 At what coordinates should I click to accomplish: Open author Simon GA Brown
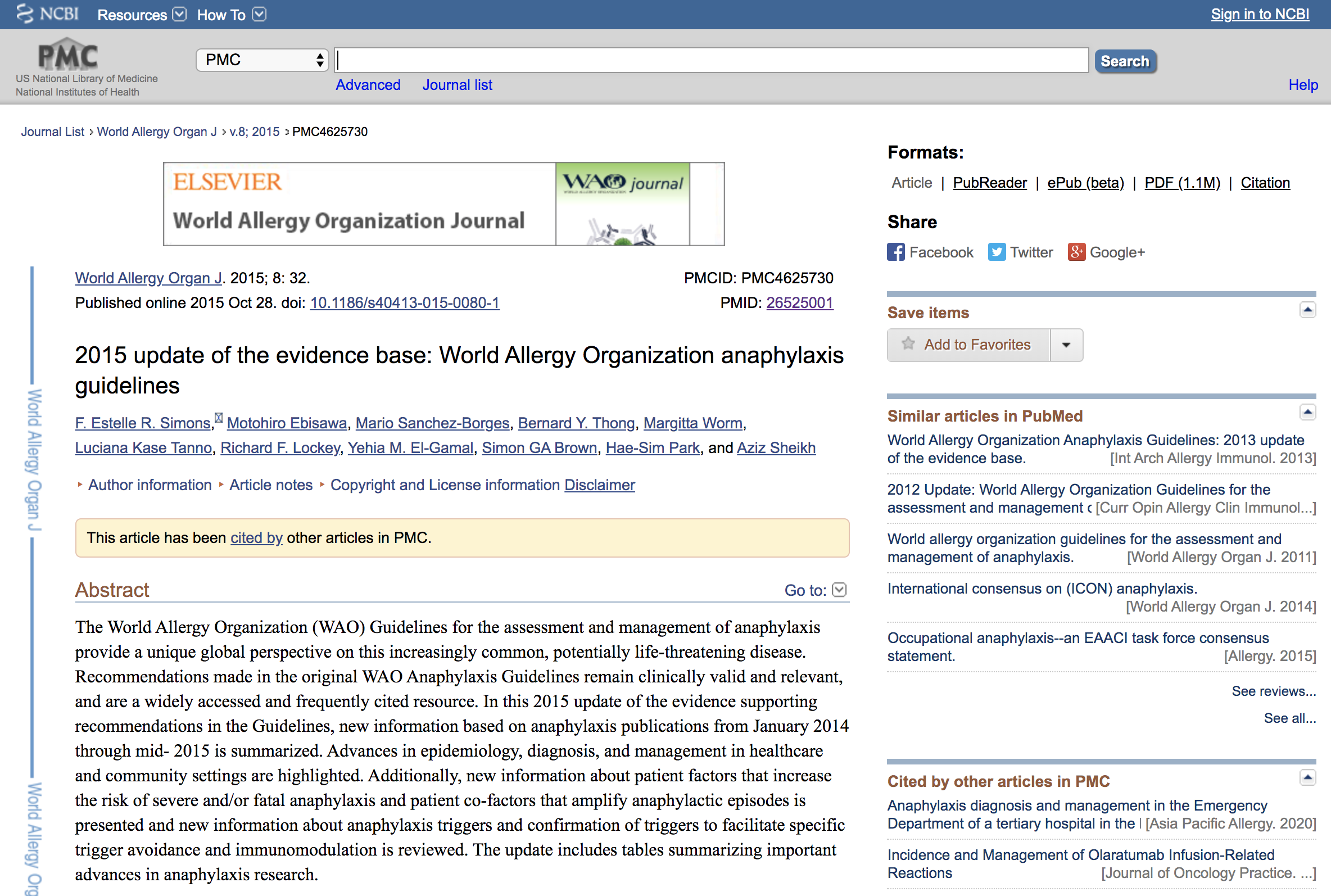539,448
